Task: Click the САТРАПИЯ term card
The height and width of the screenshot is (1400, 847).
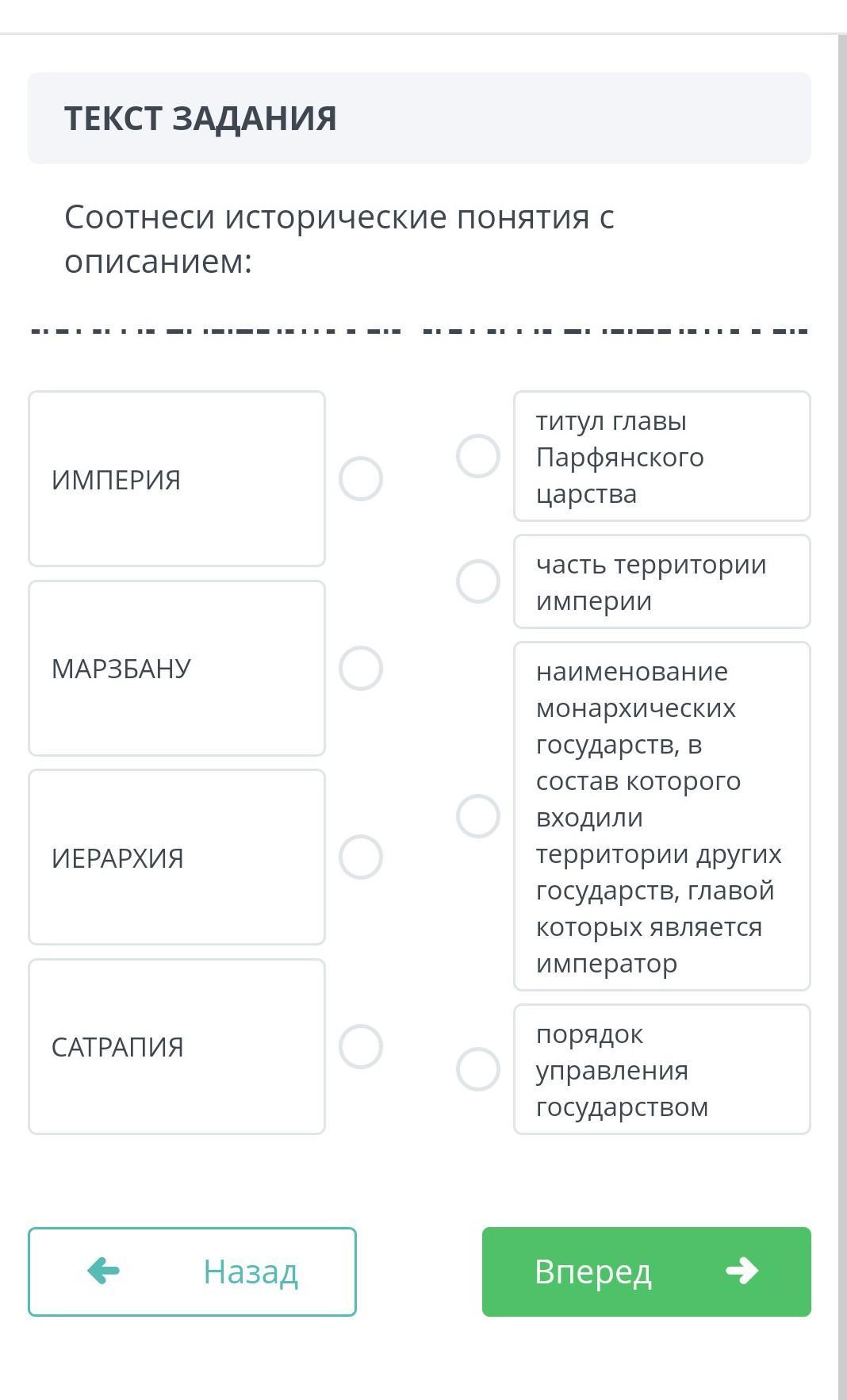Action: [177, 1046]
